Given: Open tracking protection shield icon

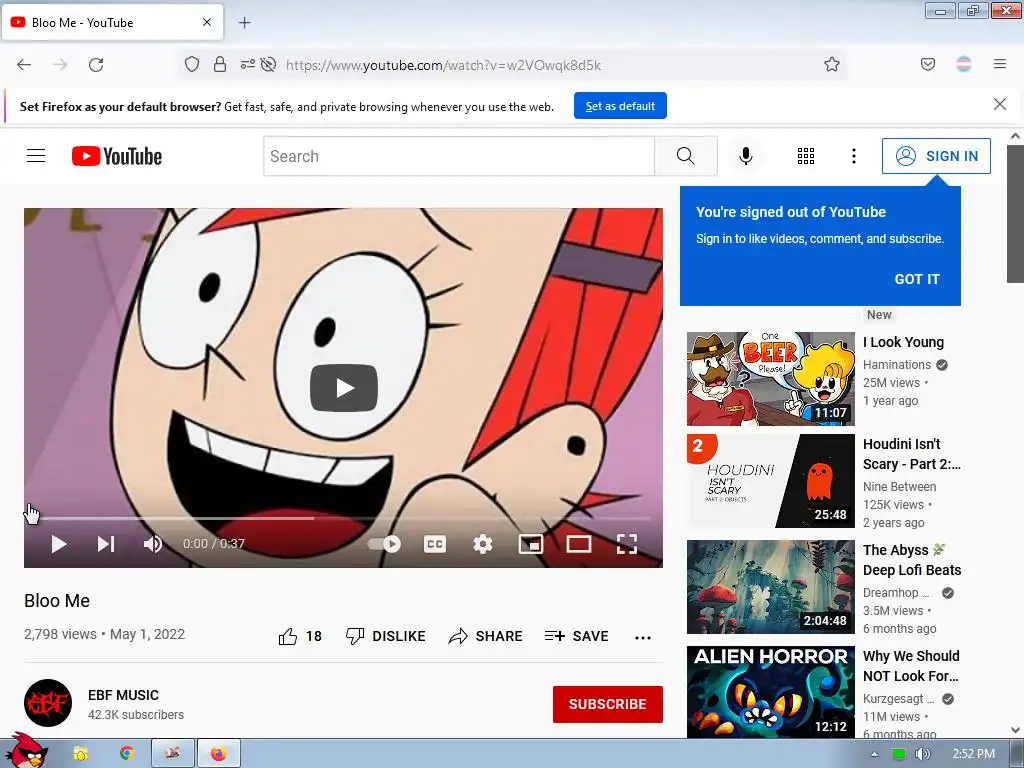Looking at the screenshot, I should coord(191,64).
